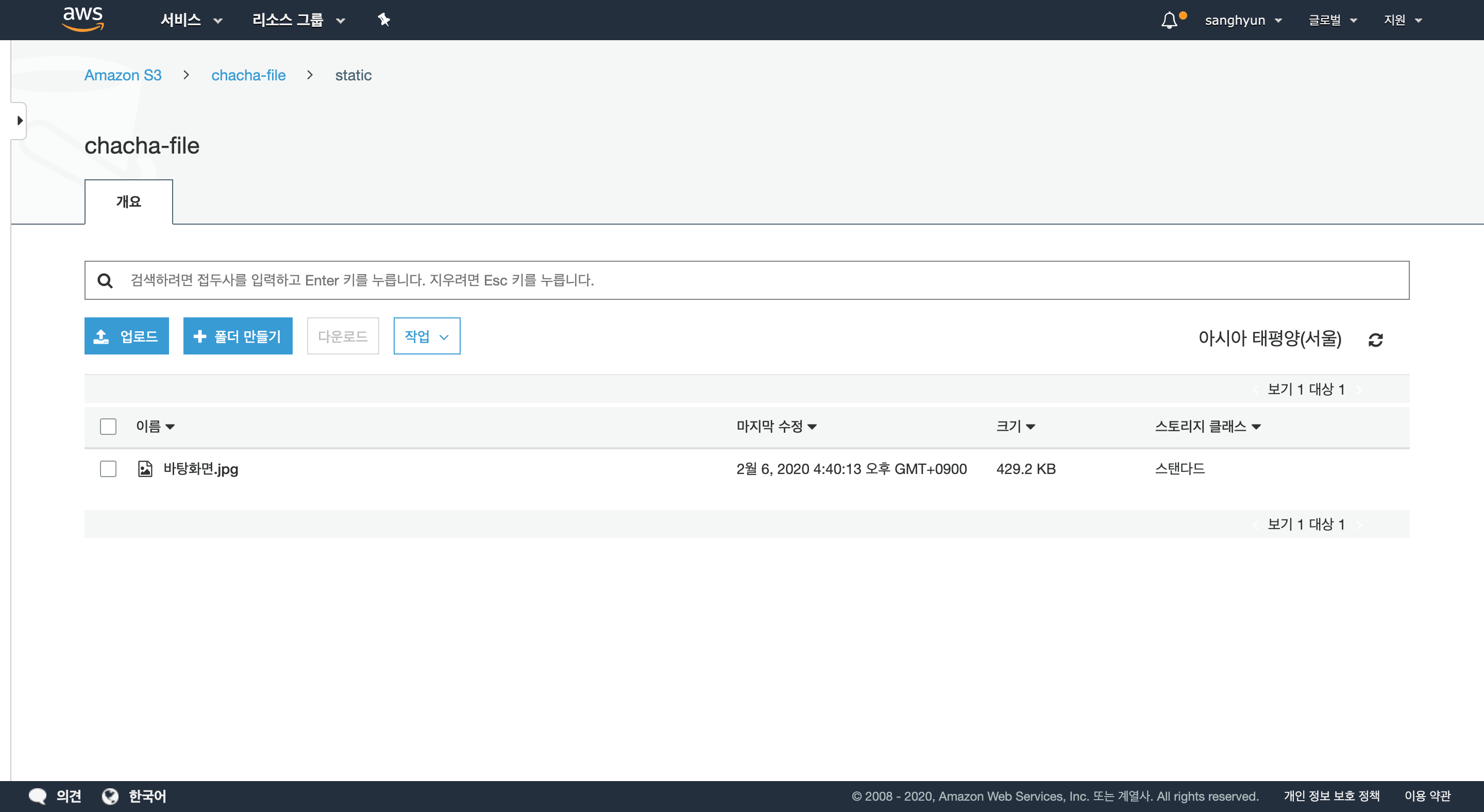Click the 업로드 upload button

[127, 336]
